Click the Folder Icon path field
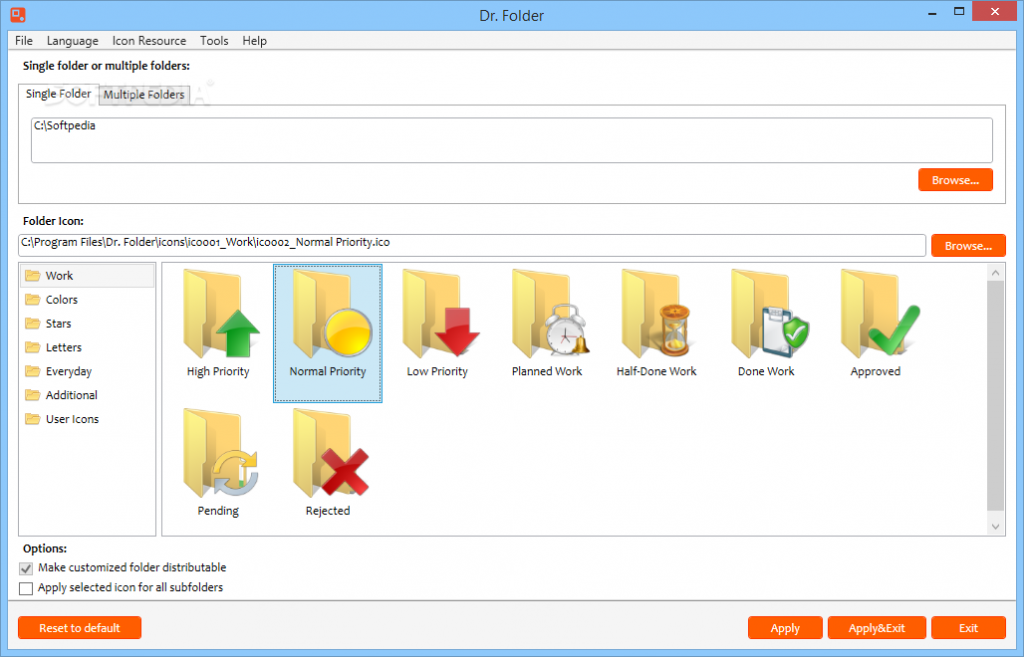 pyautogui.click(x=472, y=246)
